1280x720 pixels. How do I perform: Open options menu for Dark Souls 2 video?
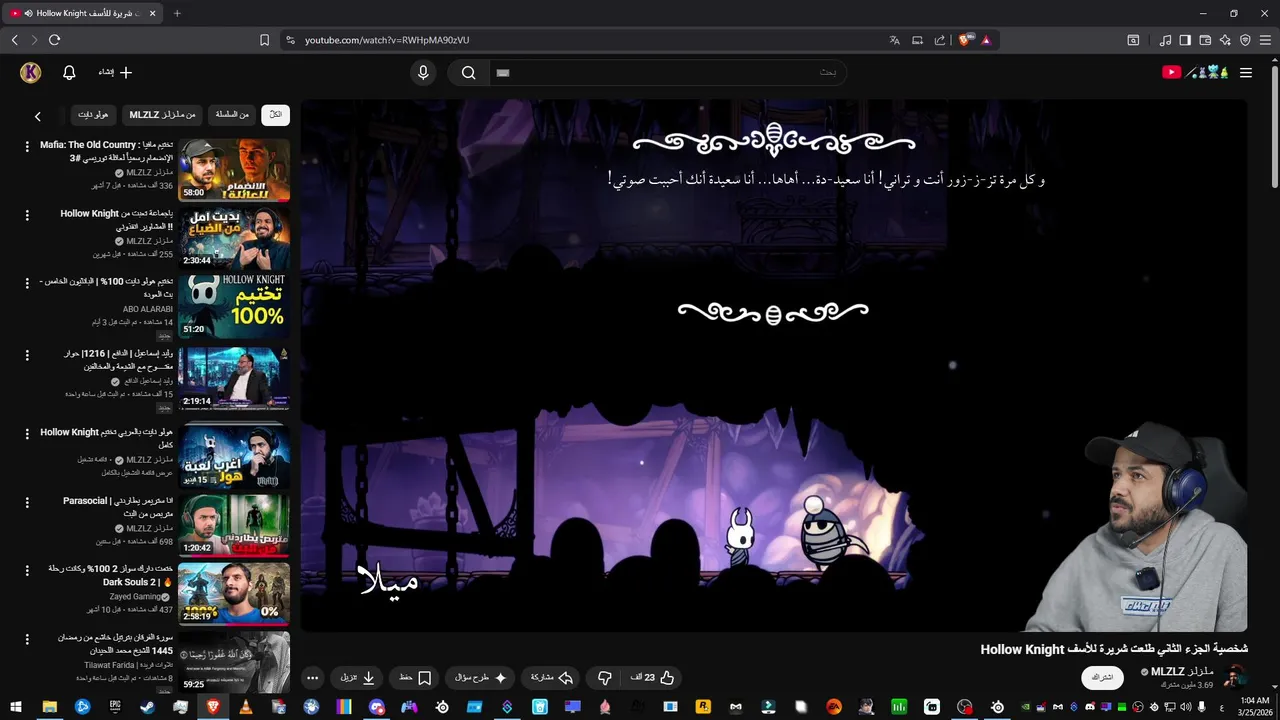click(x=27, y=569)
